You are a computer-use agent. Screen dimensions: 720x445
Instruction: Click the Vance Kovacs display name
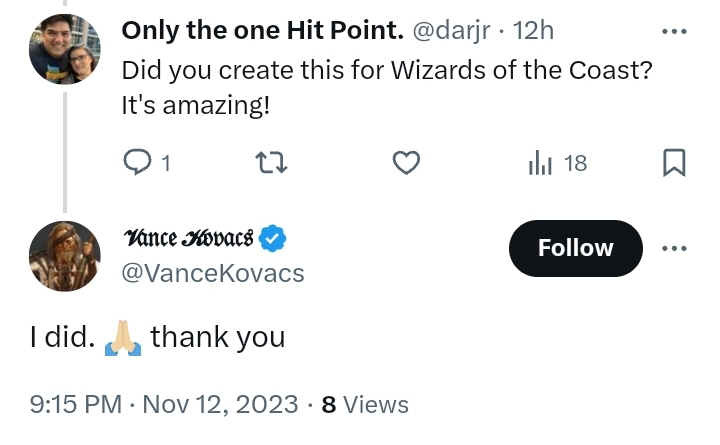[x=188, y=238]
